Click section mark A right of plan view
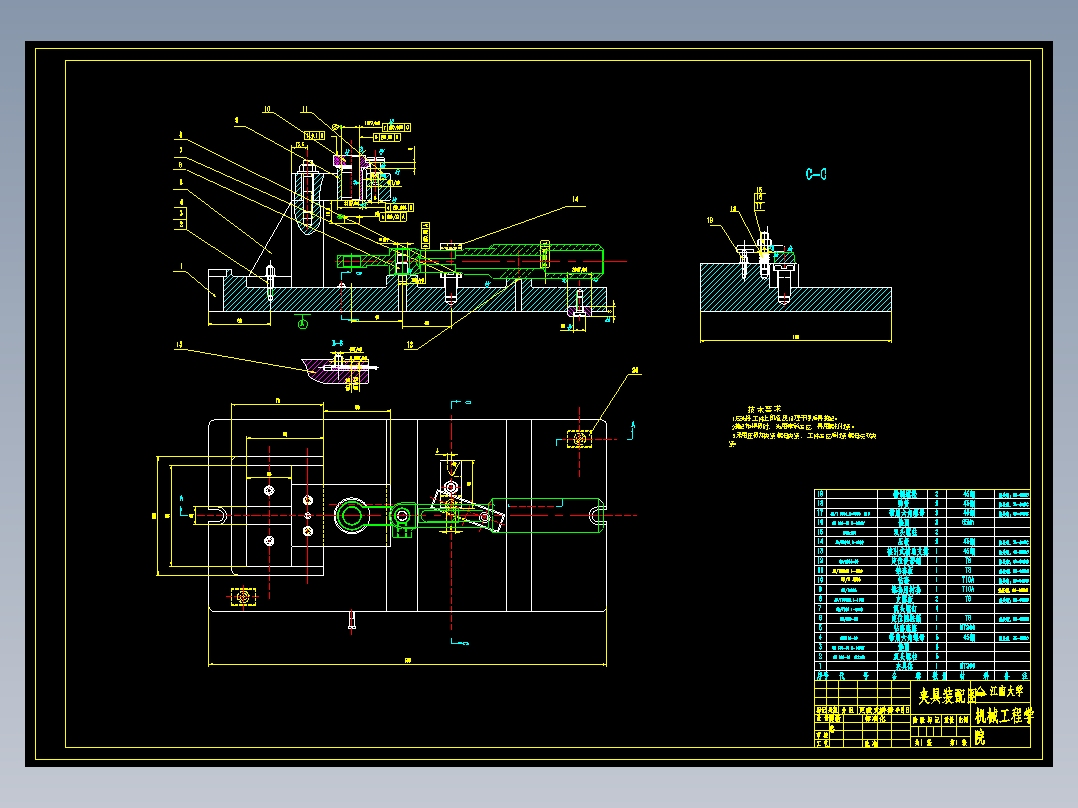 pos(633,425)
